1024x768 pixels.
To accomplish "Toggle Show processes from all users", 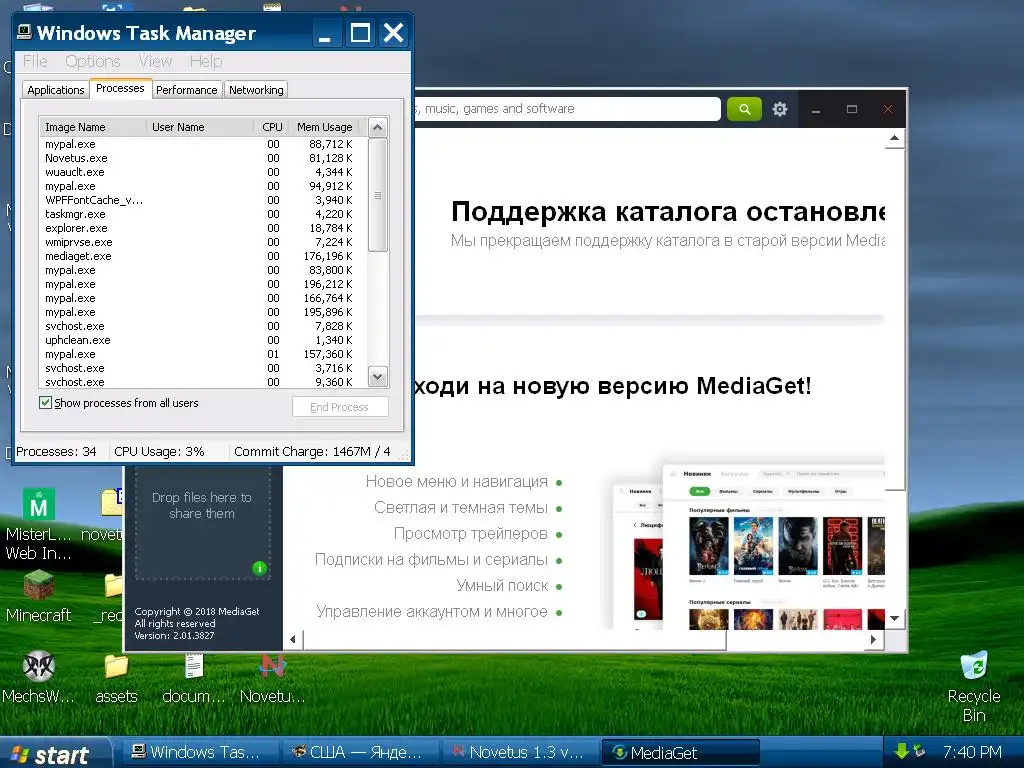I will click(x=46, y=402).
